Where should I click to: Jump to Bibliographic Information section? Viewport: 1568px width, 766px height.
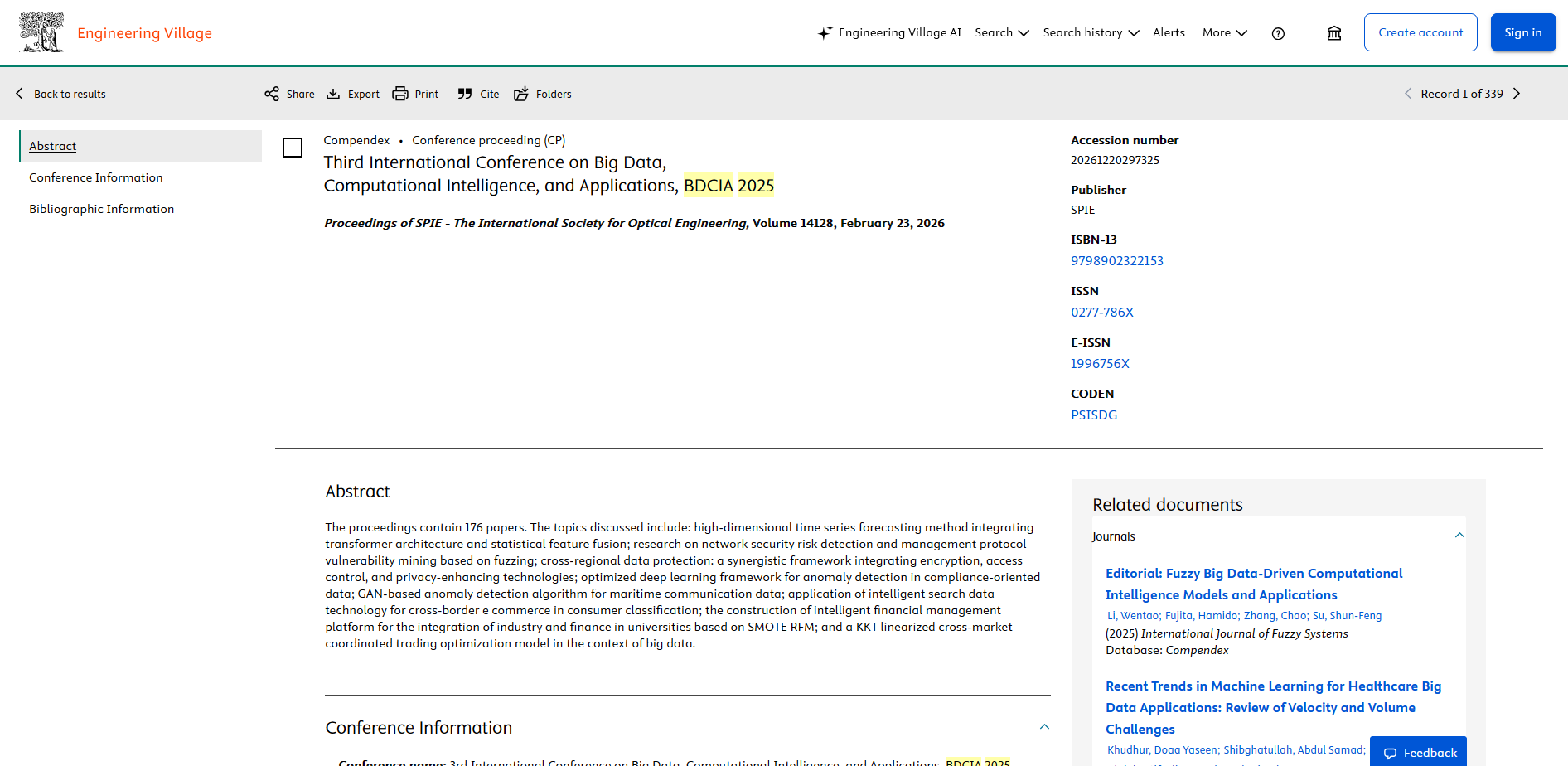click(x=101, y=209)
